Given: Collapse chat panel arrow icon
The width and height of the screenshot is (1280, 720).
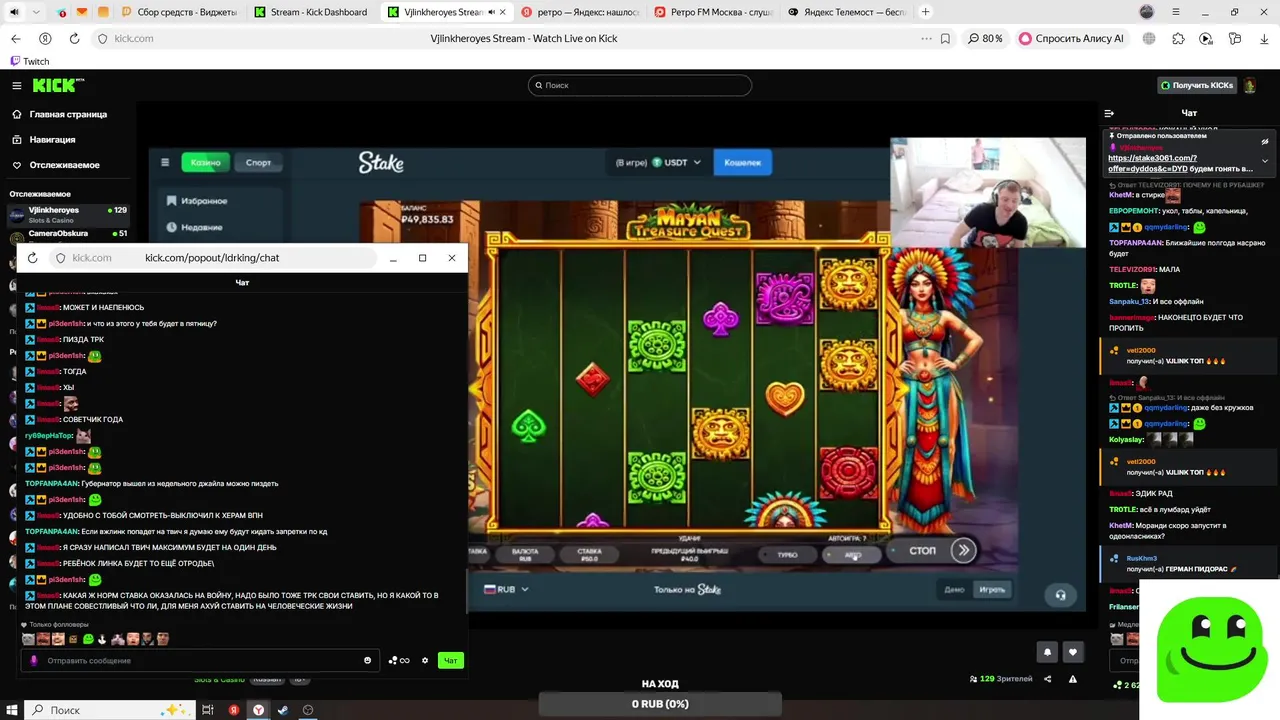Looking at the screenshot, I should pos(1109,113).
